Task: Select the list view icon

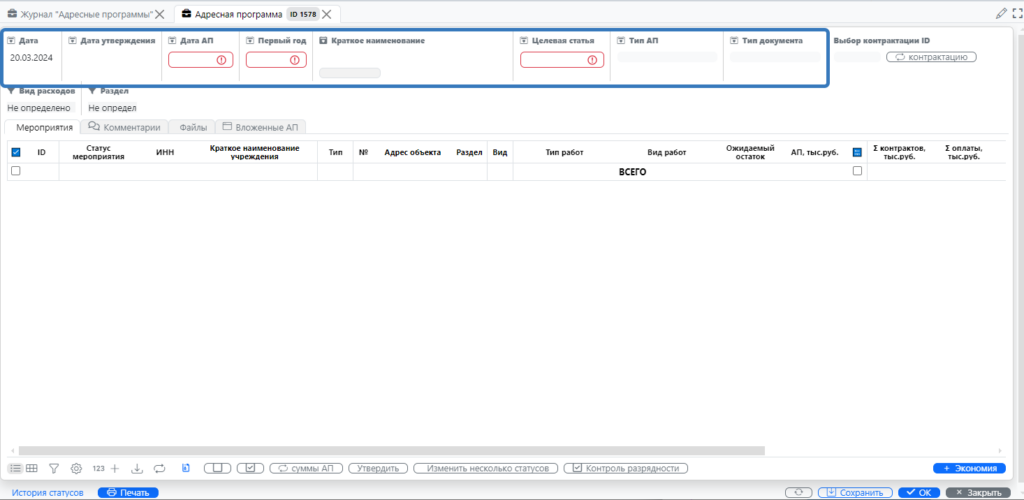Action: pos(15,468)
